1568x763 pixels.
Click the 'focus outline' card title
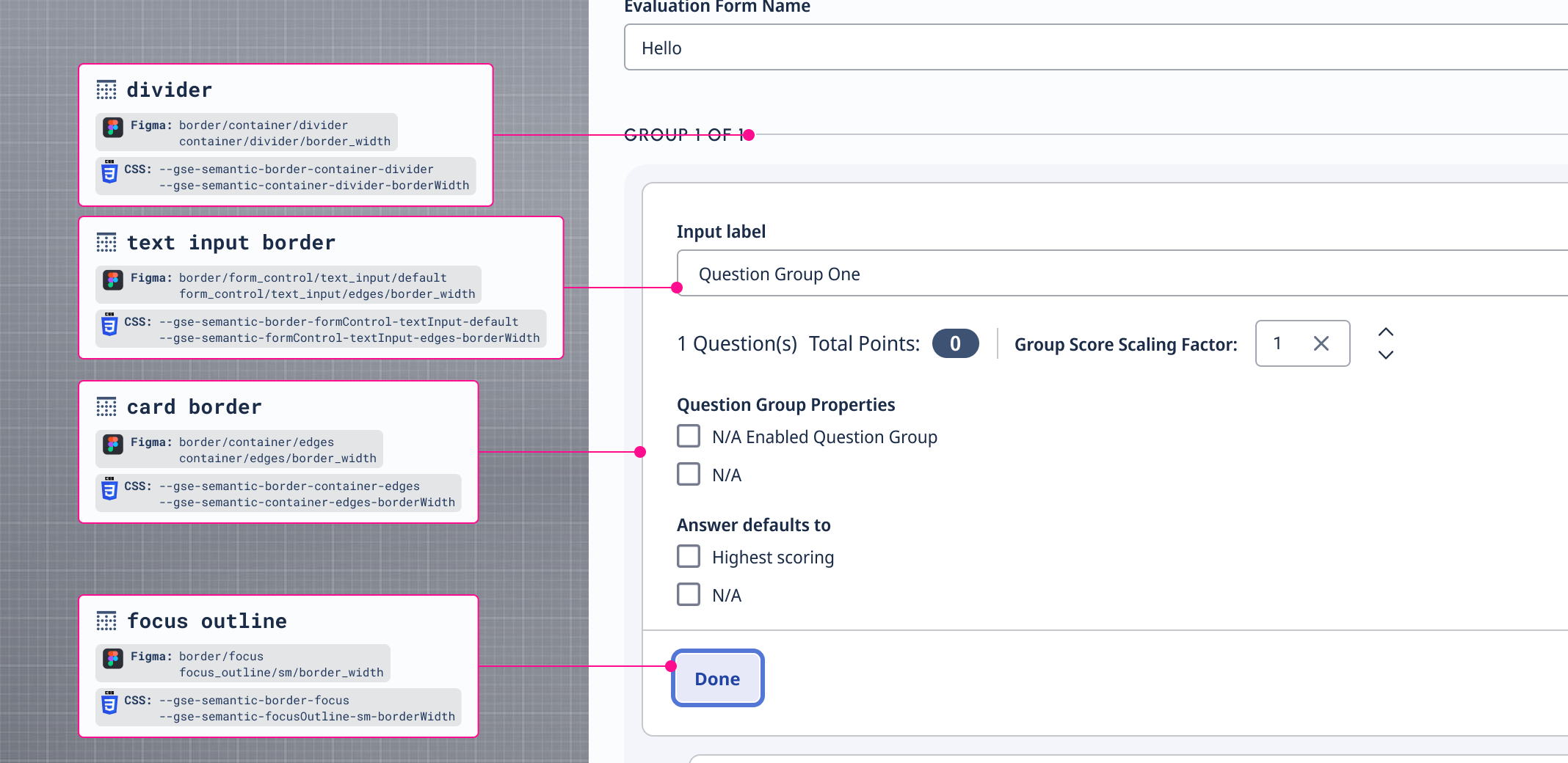[x=207, y=621]
